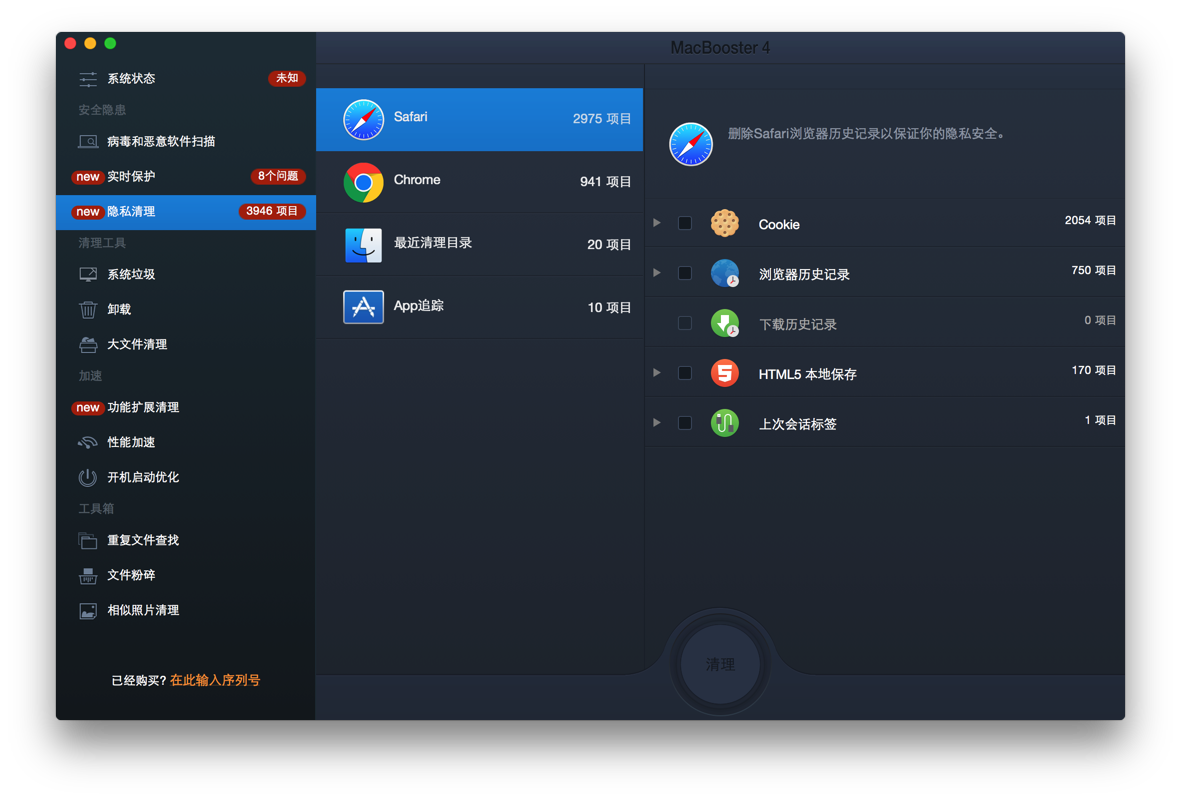1181x800 pixels.
Task: Click the 相似照片清理 photo icon
Action: [87, 610]
